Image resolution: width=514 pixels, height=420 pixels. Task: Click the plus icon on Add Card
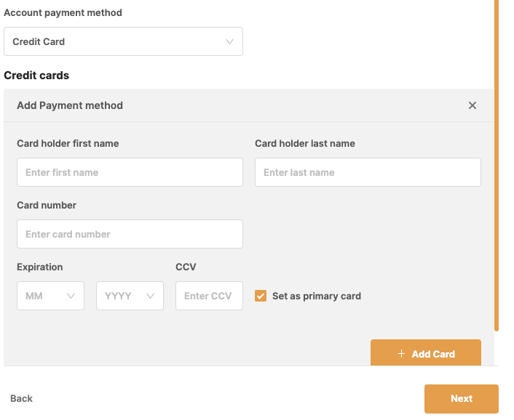coord(401,354)
